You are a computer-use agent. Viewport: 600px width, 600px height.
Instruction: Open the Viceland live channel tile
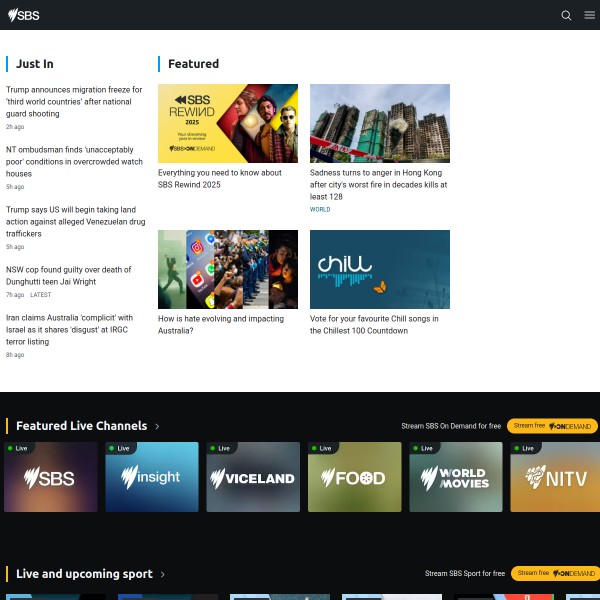(252, 477)
